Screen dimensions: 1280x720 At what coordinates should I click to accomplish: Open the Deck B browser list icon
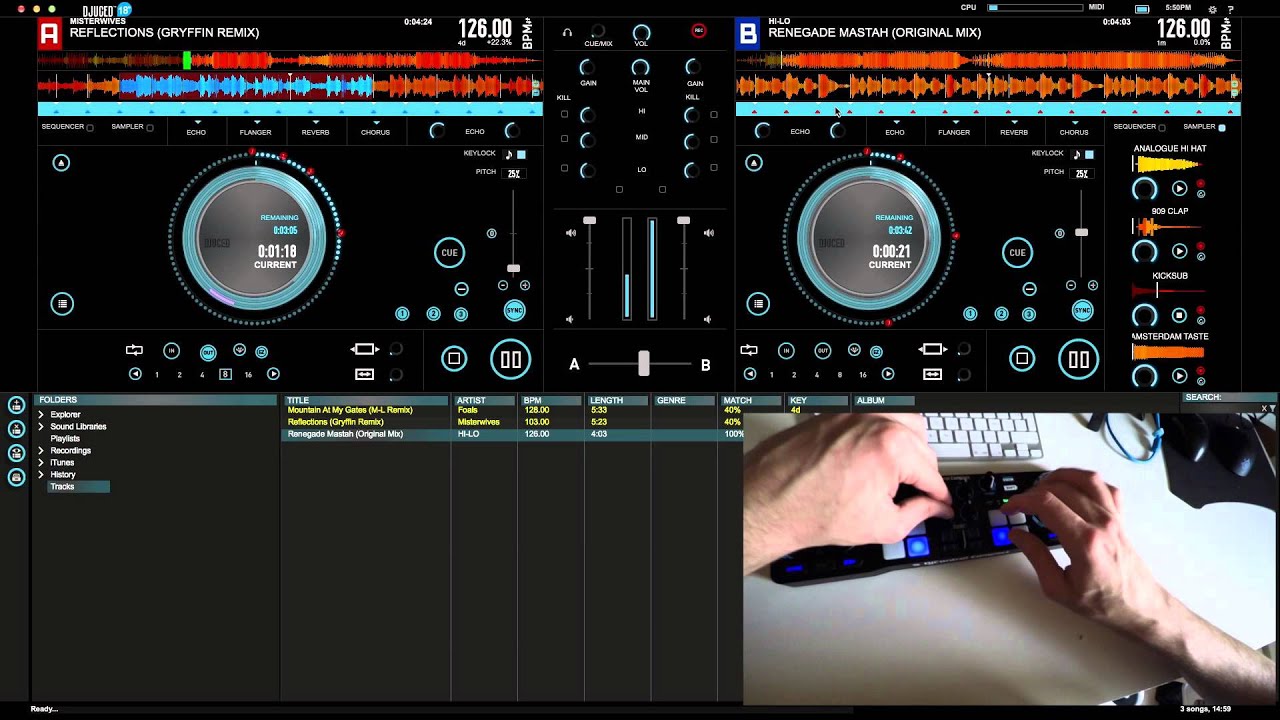(x=758, y=304)
